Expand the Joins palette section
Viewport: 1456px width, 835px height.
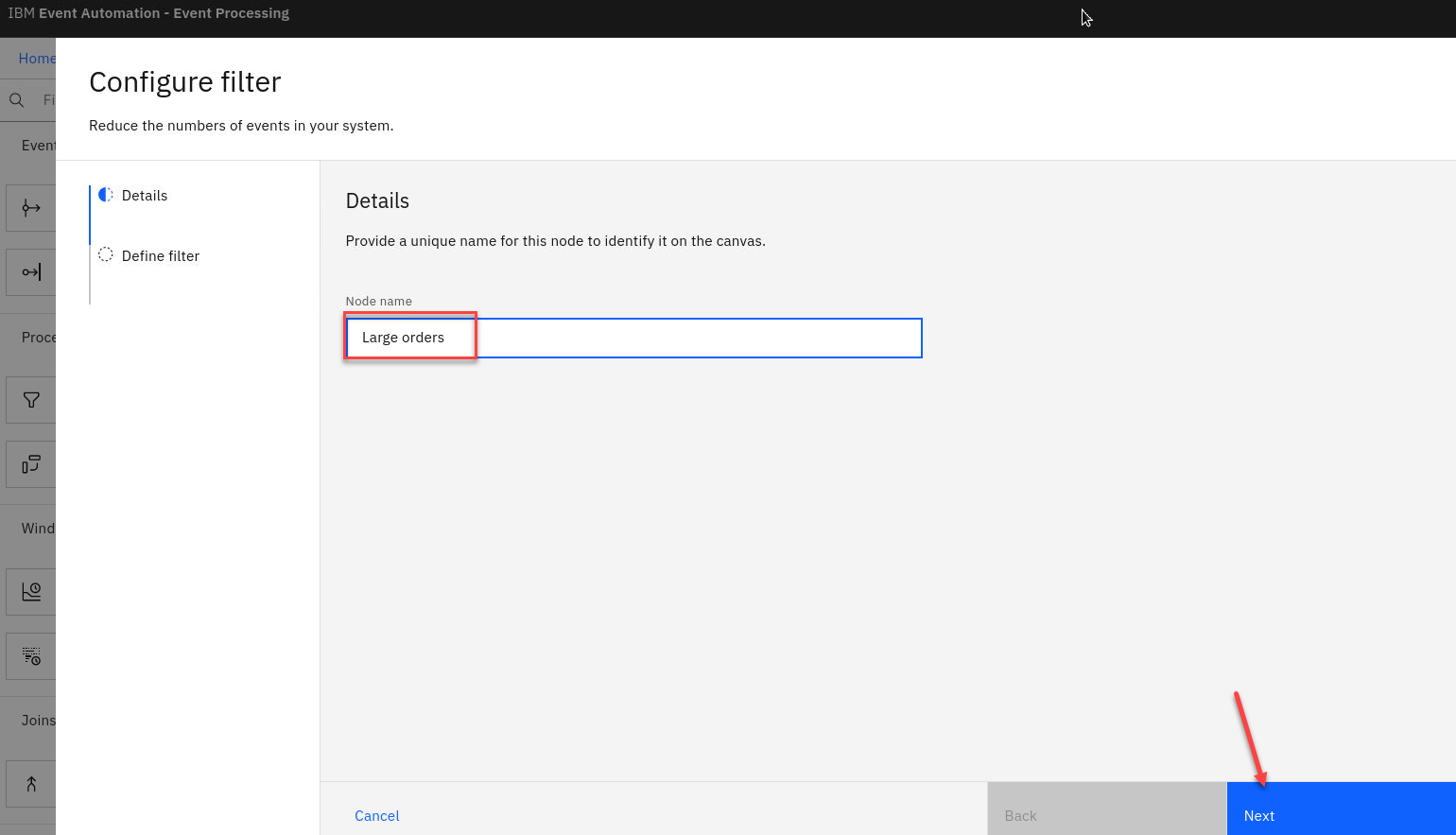[38, 721]
